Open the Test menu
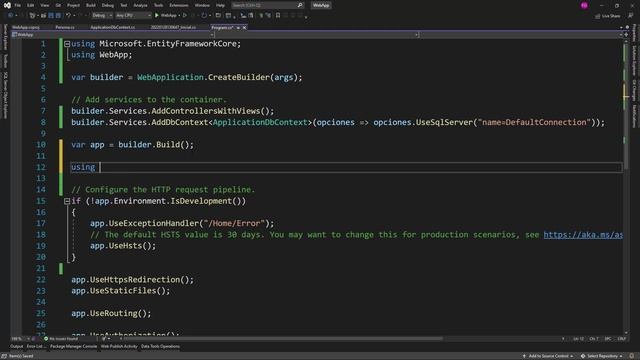 click(x=124, y=5)
